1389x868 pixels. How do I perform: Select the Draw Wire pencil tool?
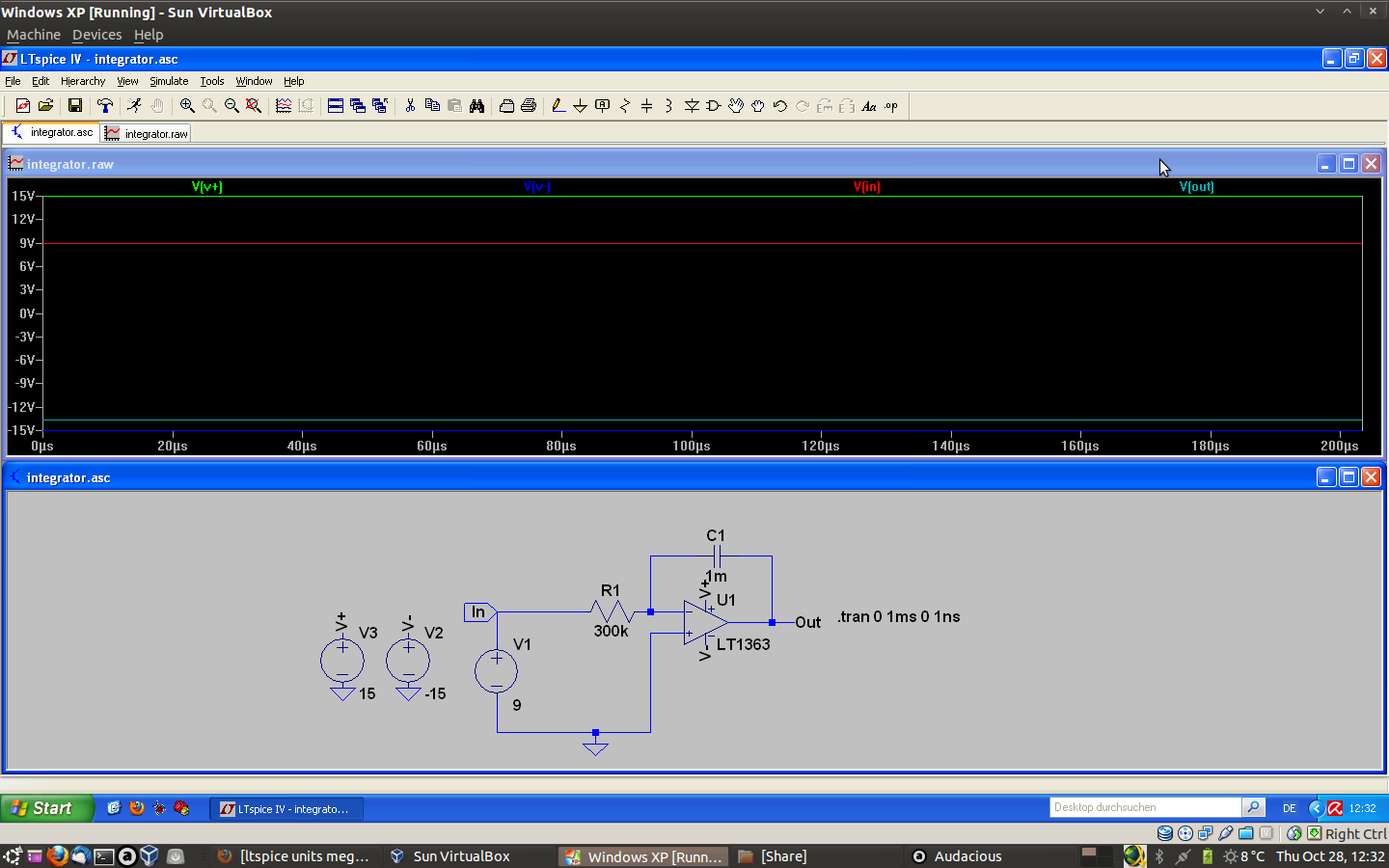[x=558, y=106]
